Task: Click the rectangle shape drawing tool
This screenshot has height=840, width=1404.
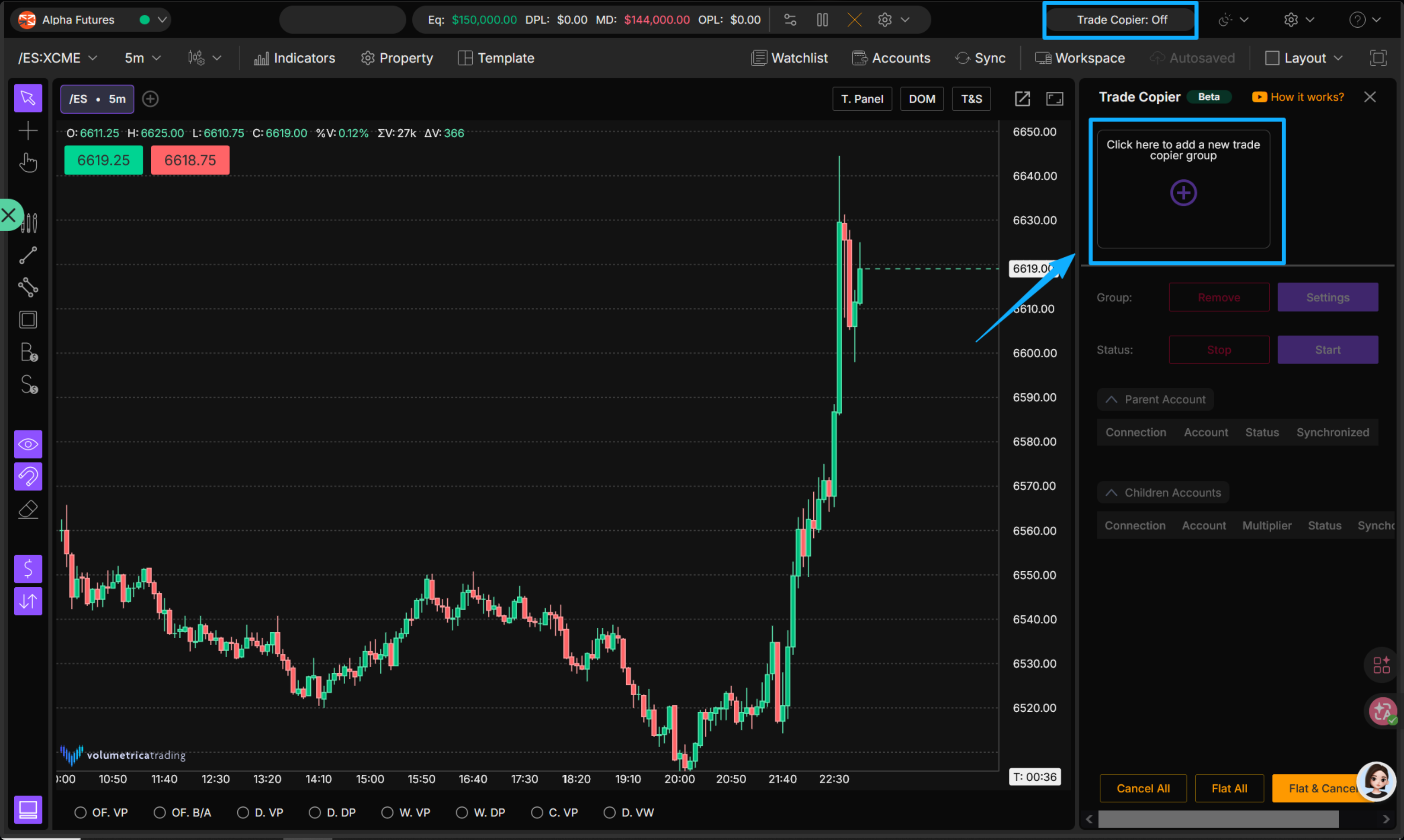Action: 28,320
